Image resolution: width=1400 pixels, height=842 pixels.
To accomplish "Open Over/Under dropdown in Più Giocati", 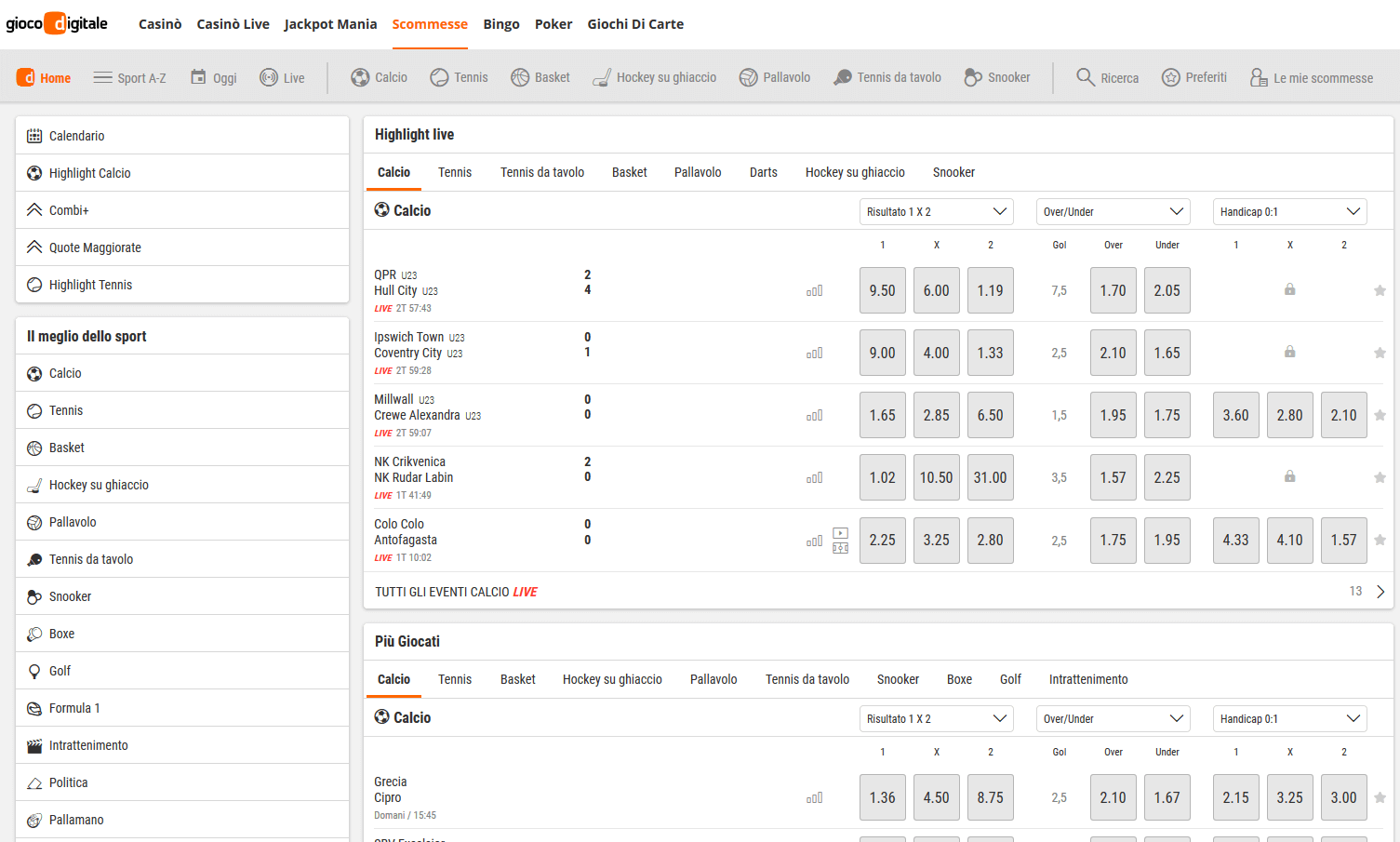I will pyautogui.click(x=1113, y=719).
